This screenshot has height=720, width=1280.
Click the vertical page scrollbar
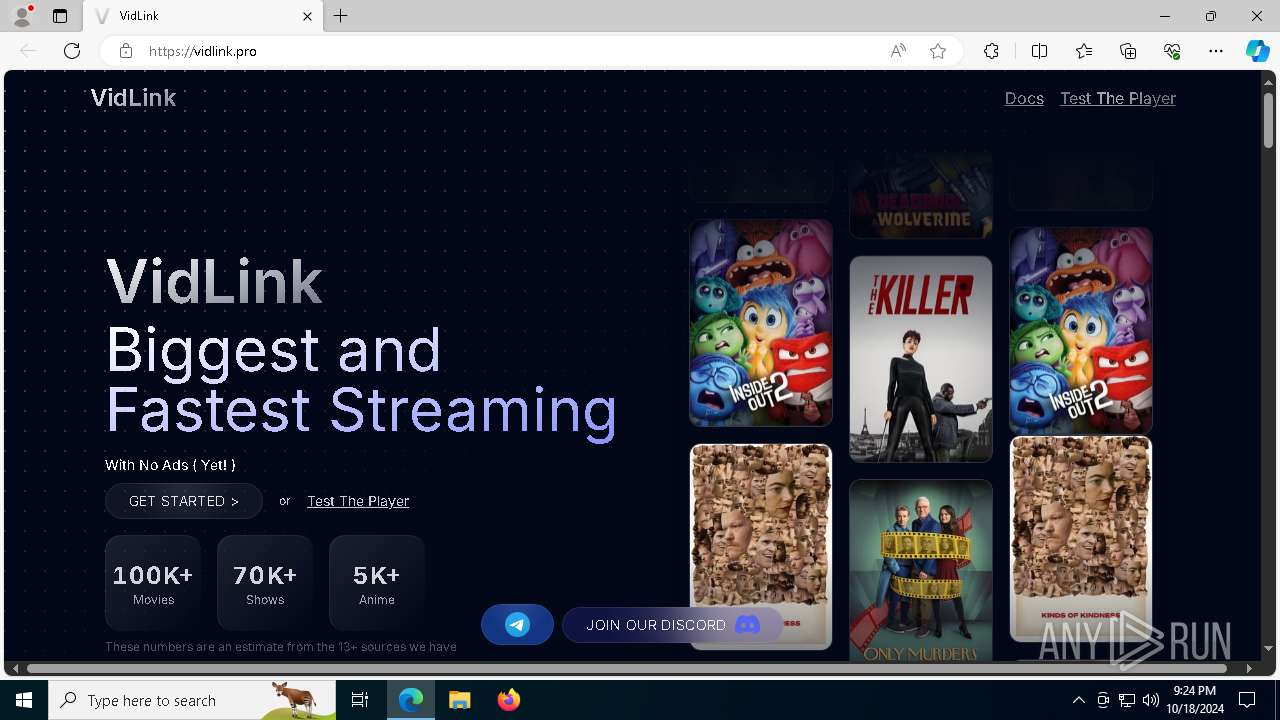click(x=1269, y=120)
